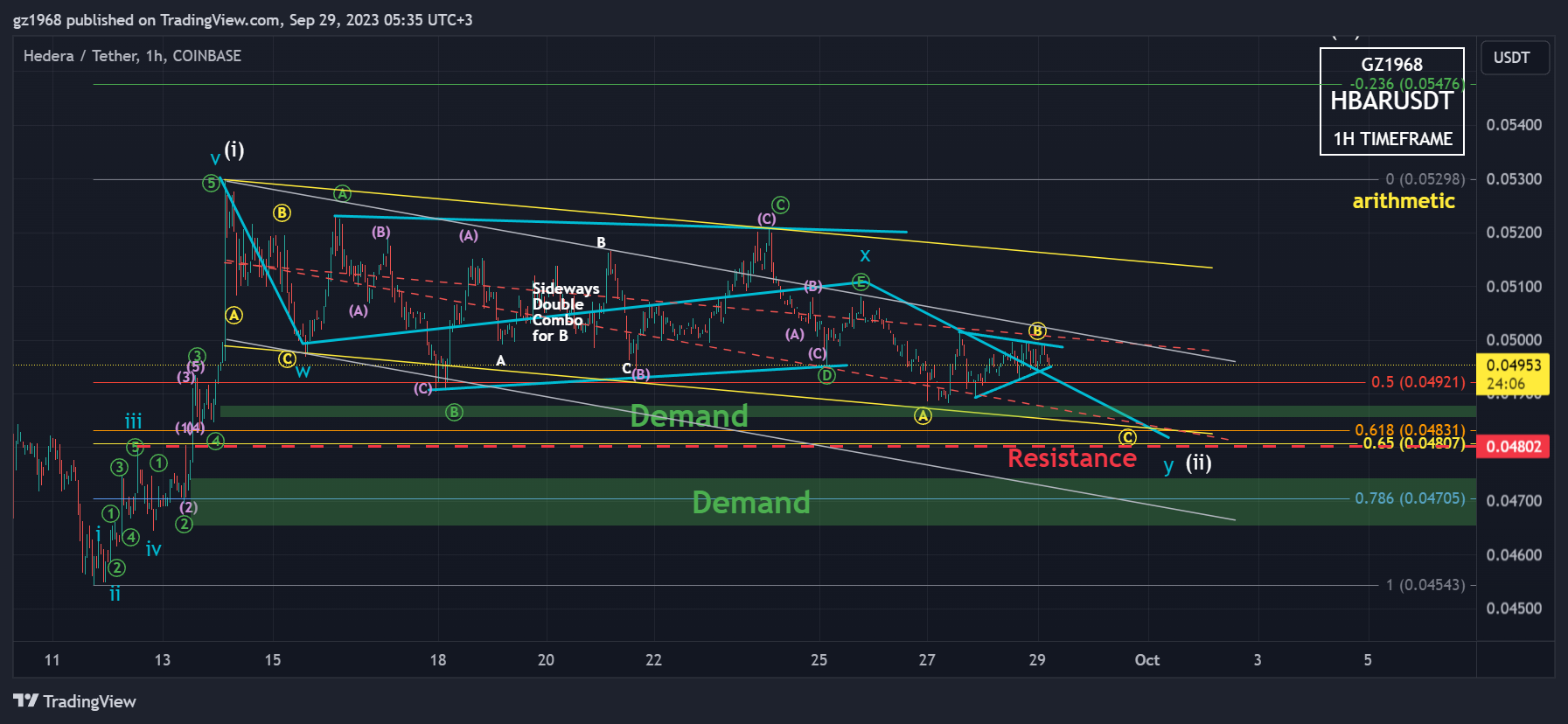Screen dimensions: 1568x724
Task: Click the 1H TIMEFRAME label
Action: click(x=1392, y=139)
